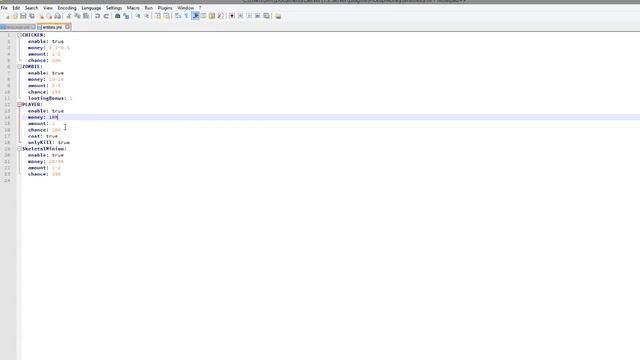Open the Macro menu
This screenshot has height=360, width=640.
[x=133, y=8]
